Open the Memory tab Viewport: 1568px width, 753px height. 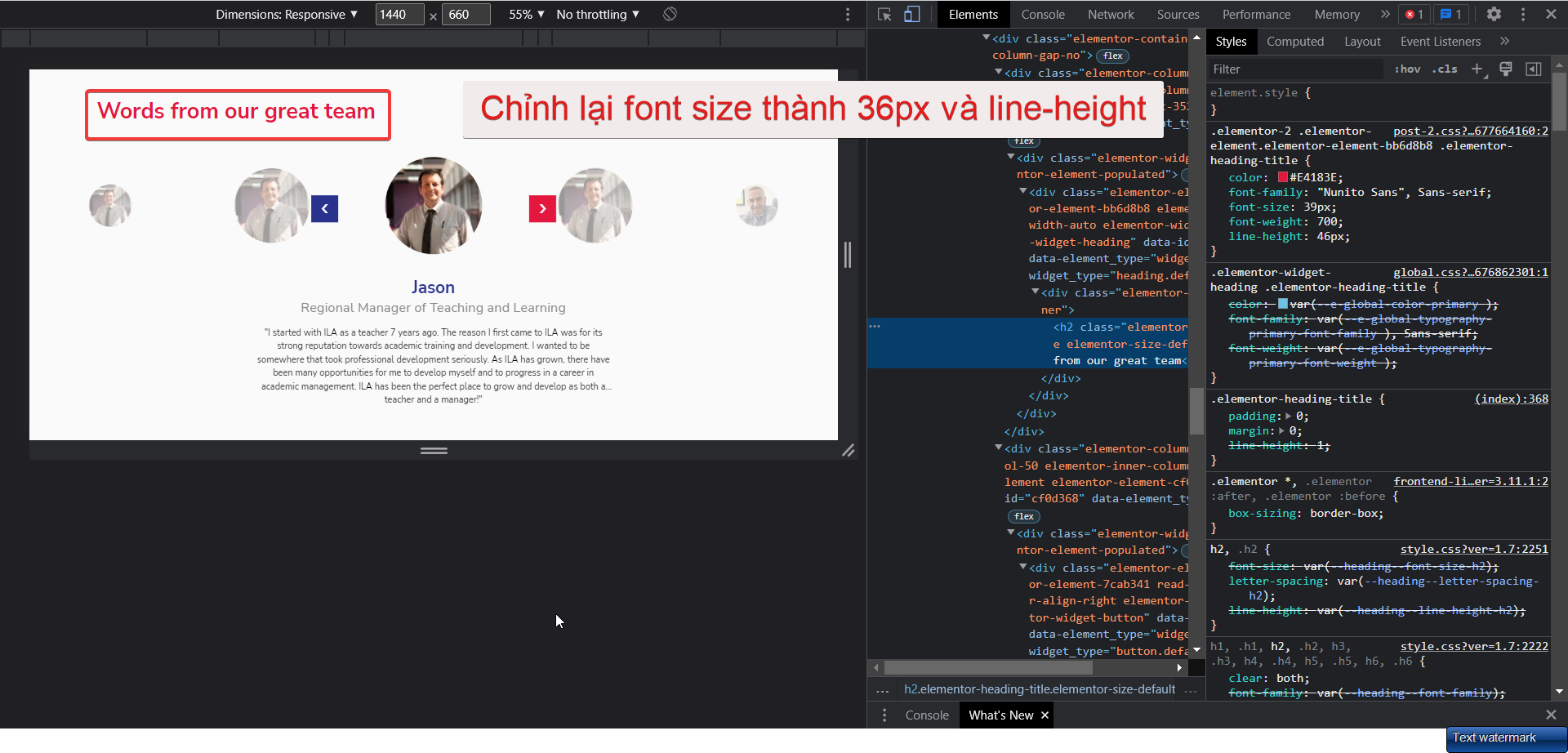point(1337,14)
